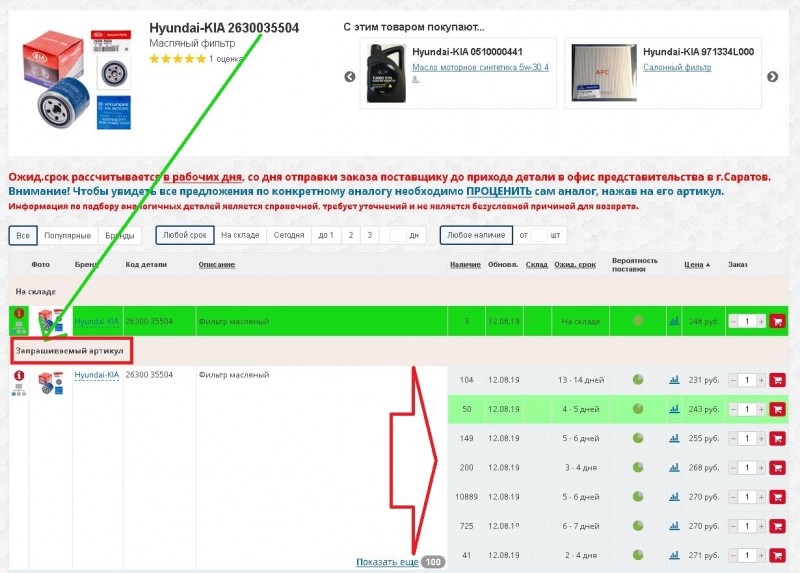Open price chart for the 10889-quantity row
Image resolution: width=800 pixels, height=573 pixels.
click(674, 496)
